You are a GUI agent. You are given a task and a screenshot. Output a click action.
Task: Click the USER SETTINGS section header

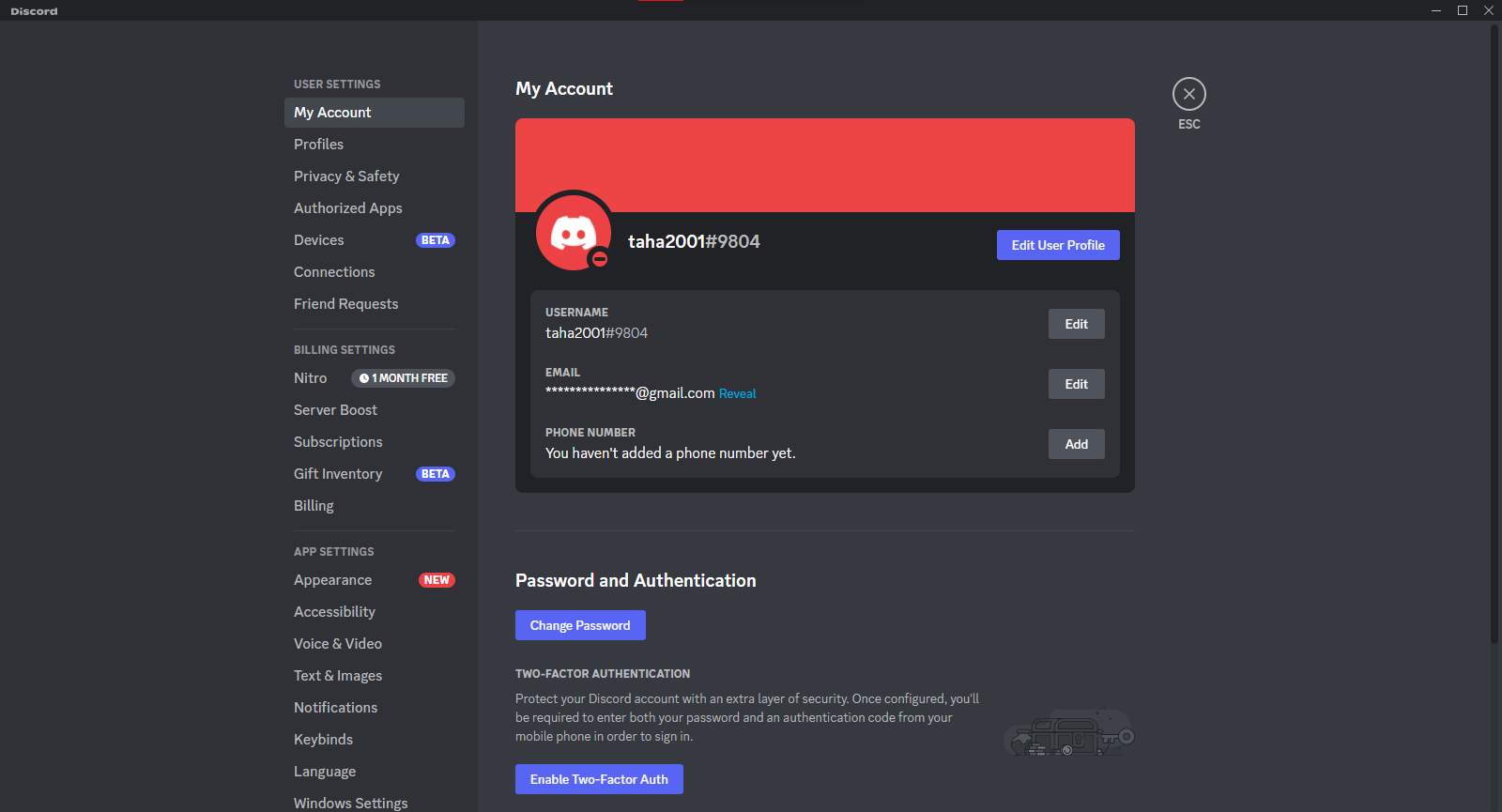(x=337, y=84)
